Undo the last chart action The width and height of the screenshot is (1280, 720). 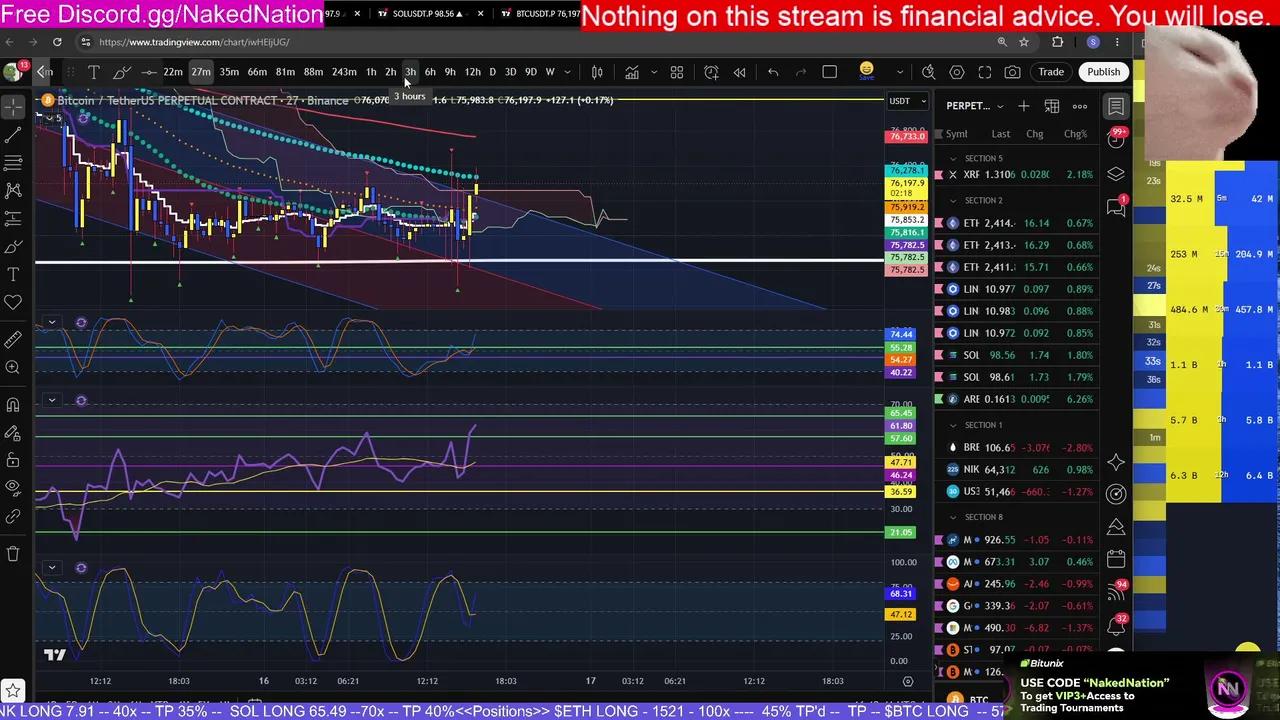[773, 72]
